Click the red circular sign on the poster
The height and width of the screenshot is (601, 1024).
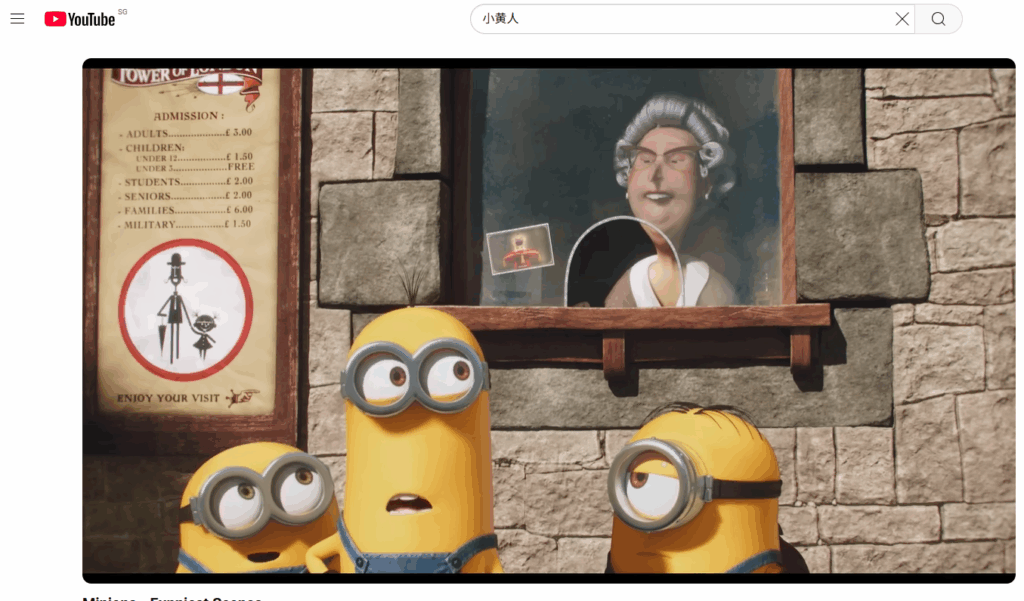pos(186,310)
